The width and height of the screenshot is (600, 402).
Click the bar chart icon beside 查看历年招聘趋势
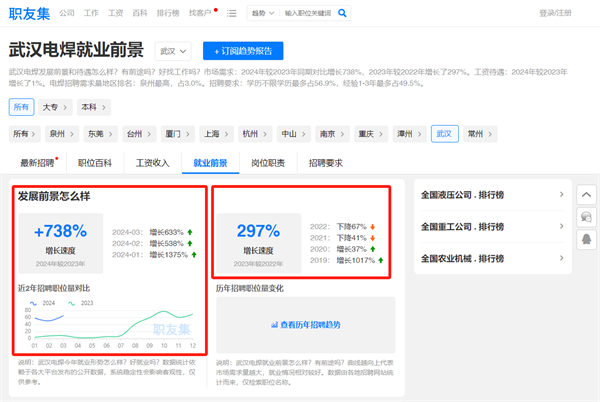274,325
